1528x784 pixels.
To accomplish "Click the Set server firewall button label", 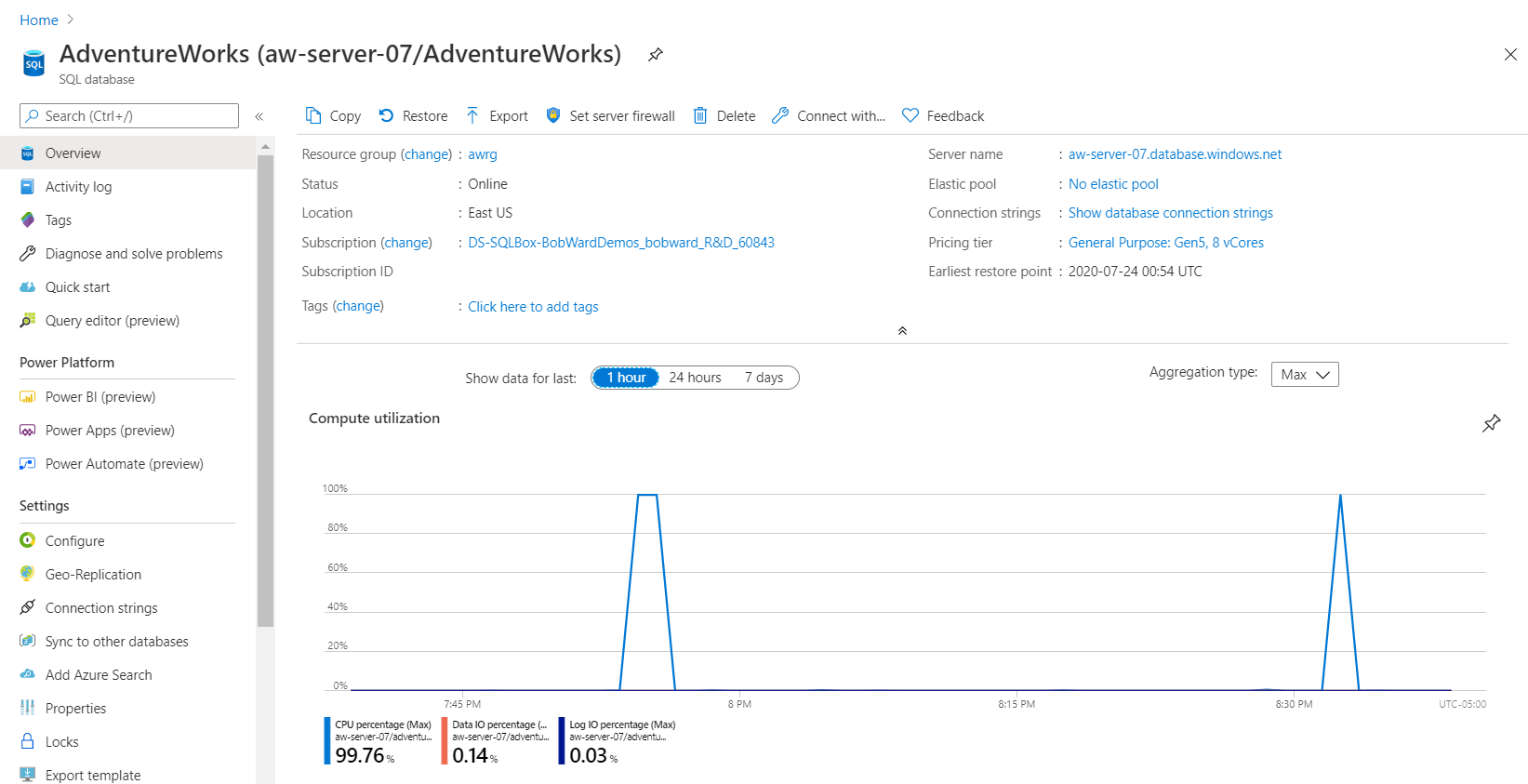I will pos(622,116).
